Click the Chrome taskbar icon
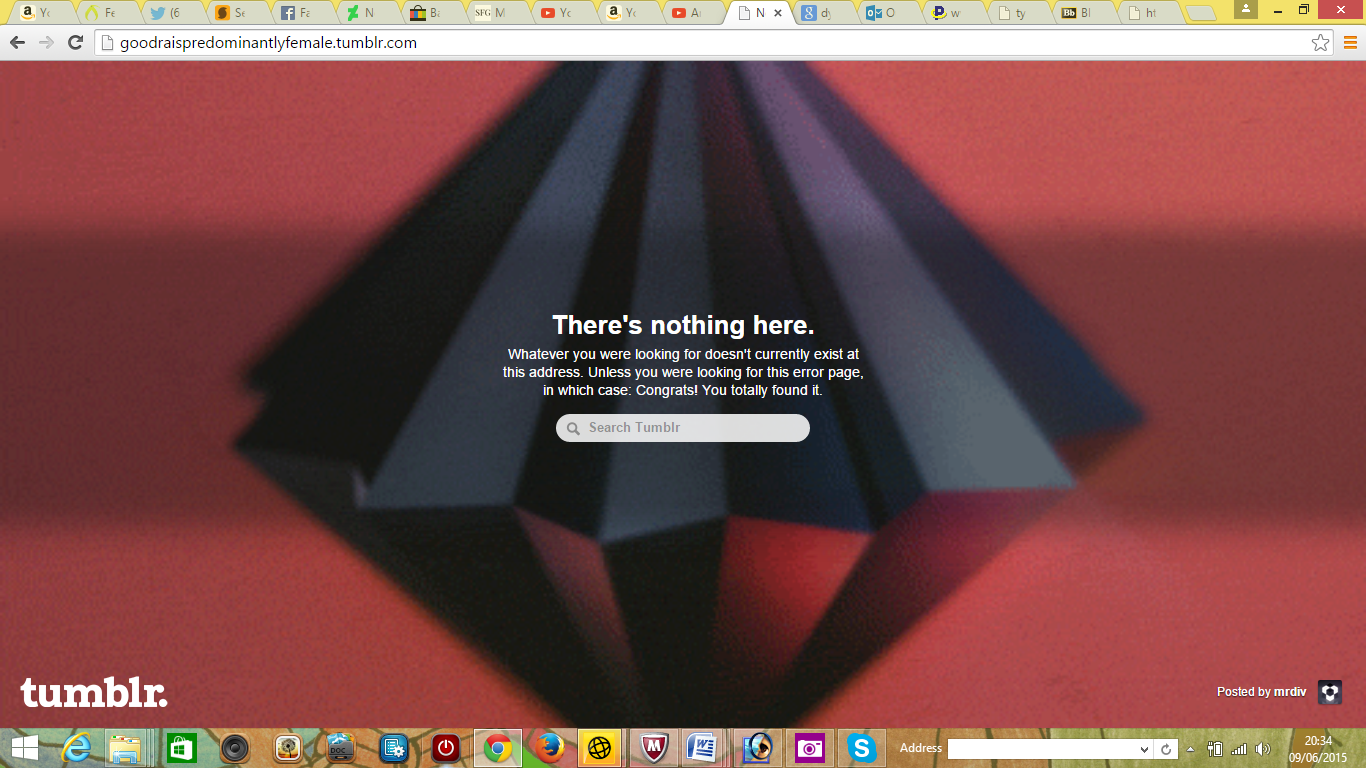Screen dimensions: 1366x768 tap(497, 748)
